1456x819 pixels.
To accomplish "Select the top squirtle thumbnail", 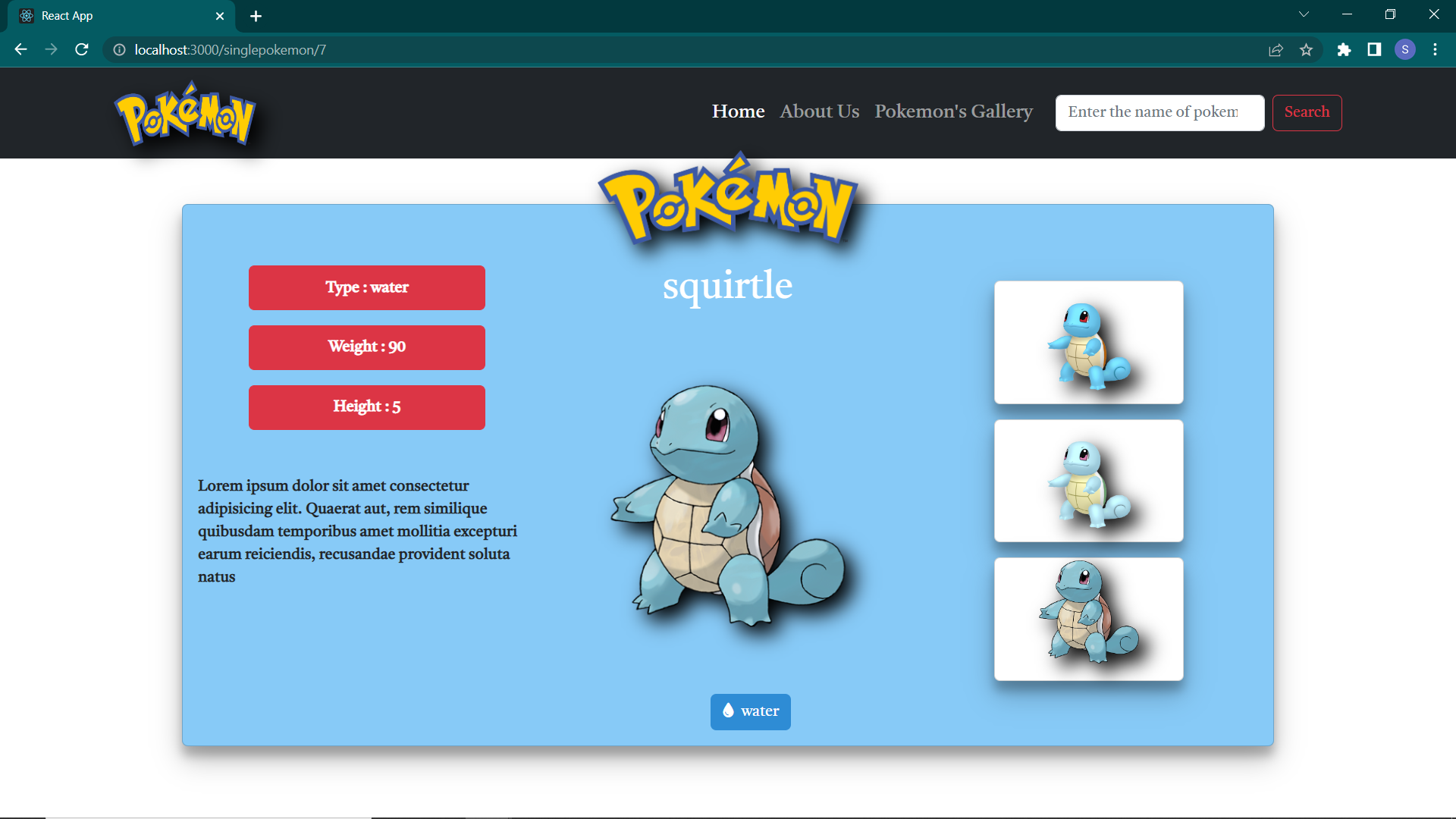I will point(1088,342).
